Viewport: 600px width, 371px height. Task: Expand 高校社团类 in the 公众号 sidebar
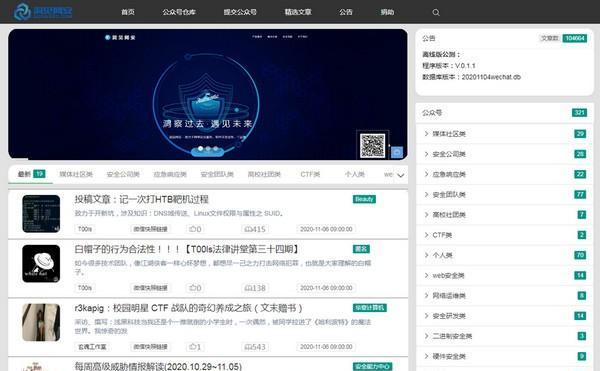(505, 215)
